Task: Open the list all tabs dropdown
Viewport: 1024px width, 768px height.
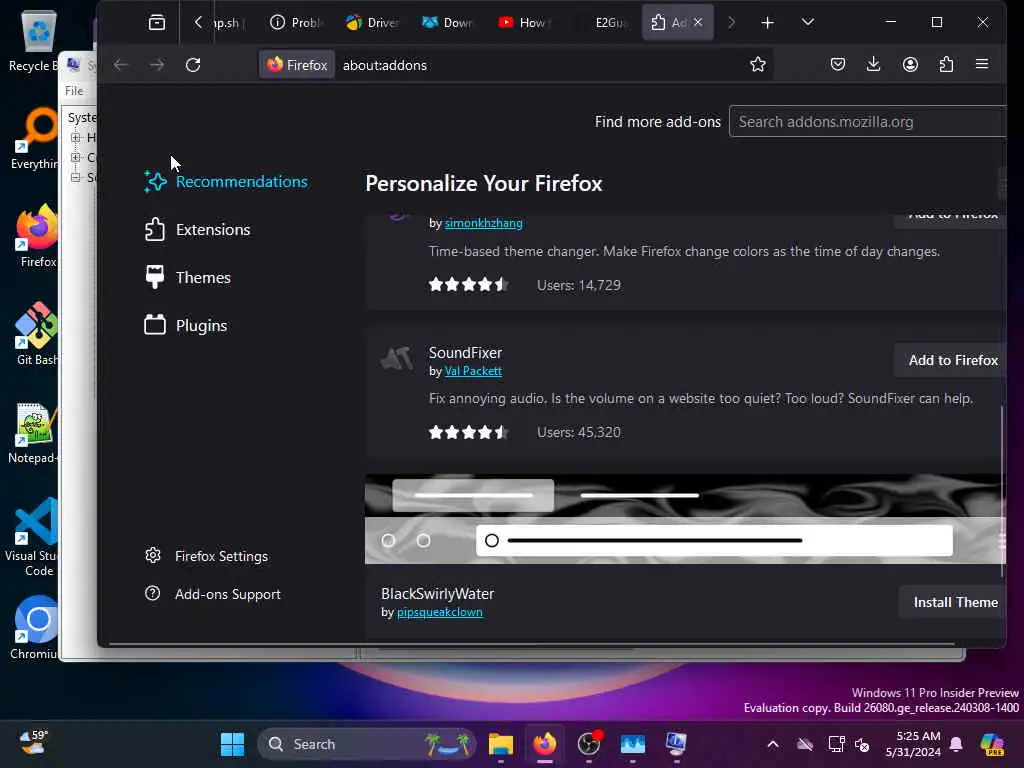Action: [808, 23]
